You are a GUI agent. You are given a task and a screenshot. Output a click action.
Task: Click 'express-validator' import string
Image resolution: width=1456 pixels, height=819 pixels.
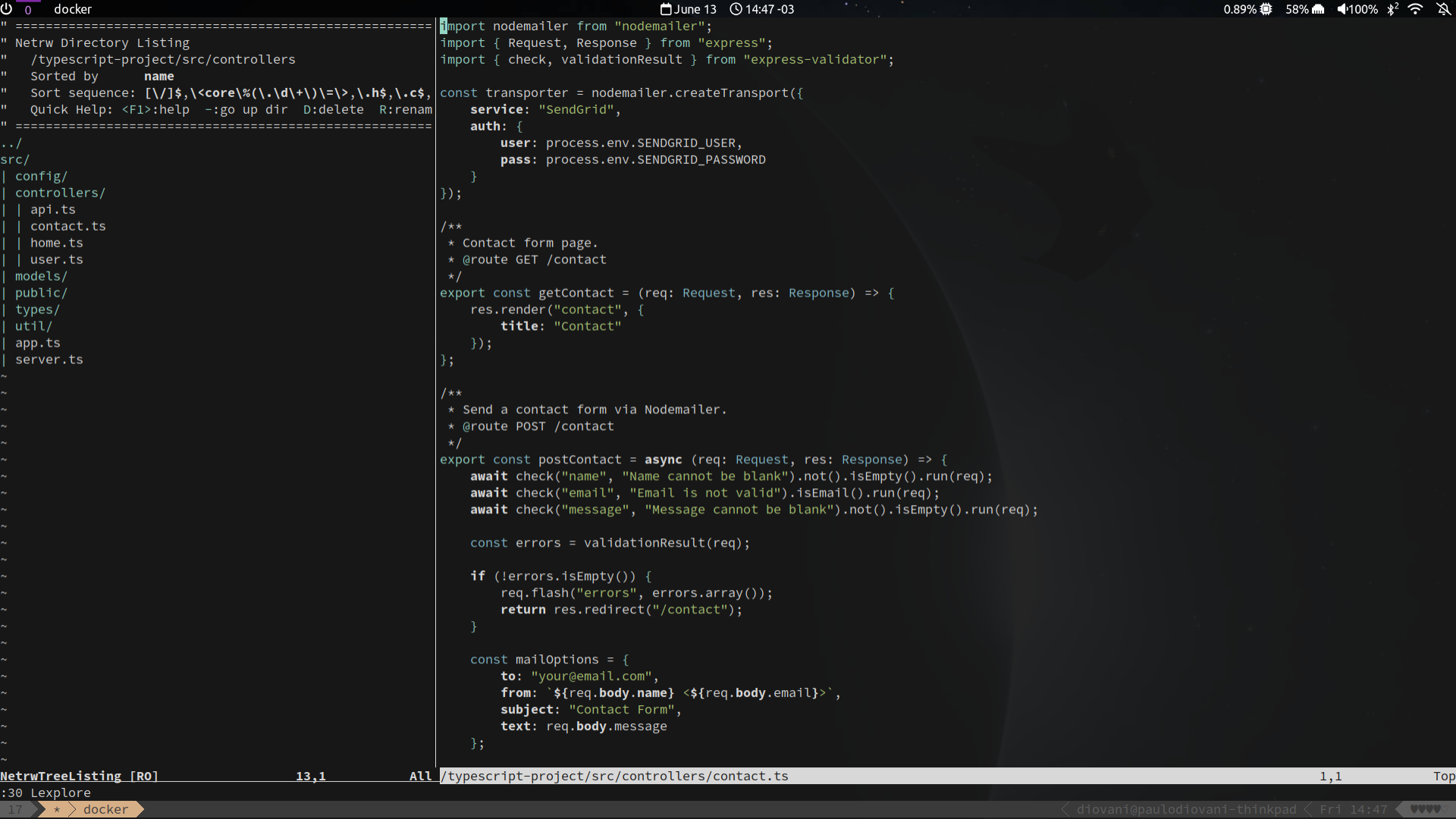815,60
